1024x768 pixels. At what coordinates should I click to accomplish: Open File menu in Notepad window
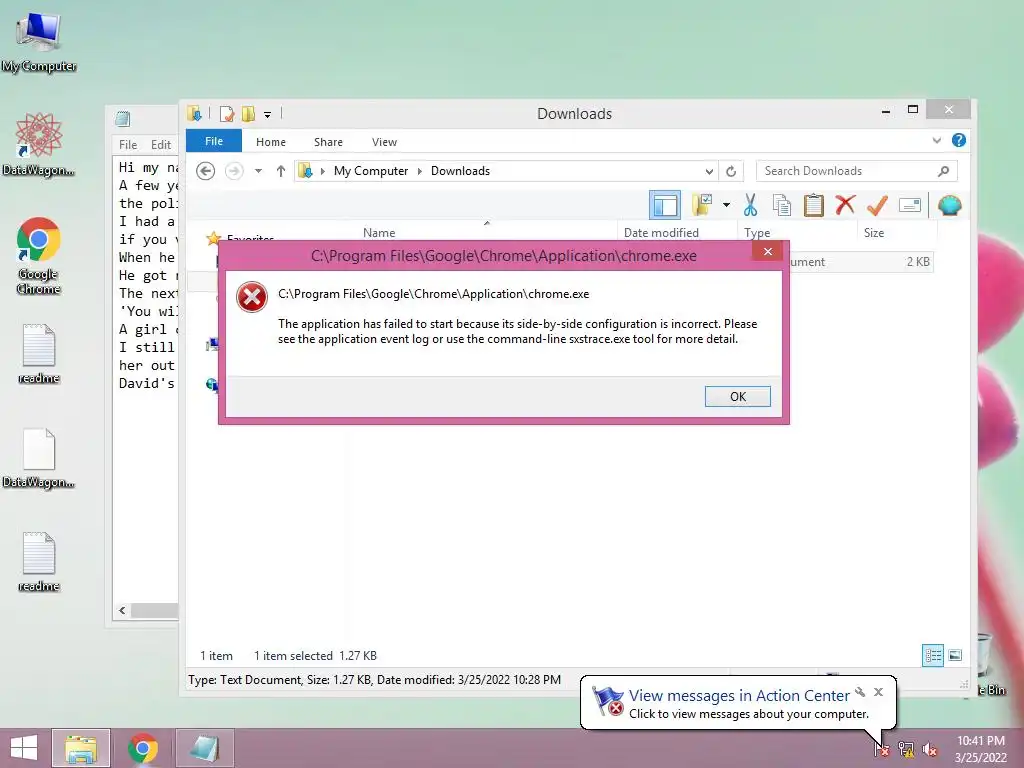coord(127,144)
